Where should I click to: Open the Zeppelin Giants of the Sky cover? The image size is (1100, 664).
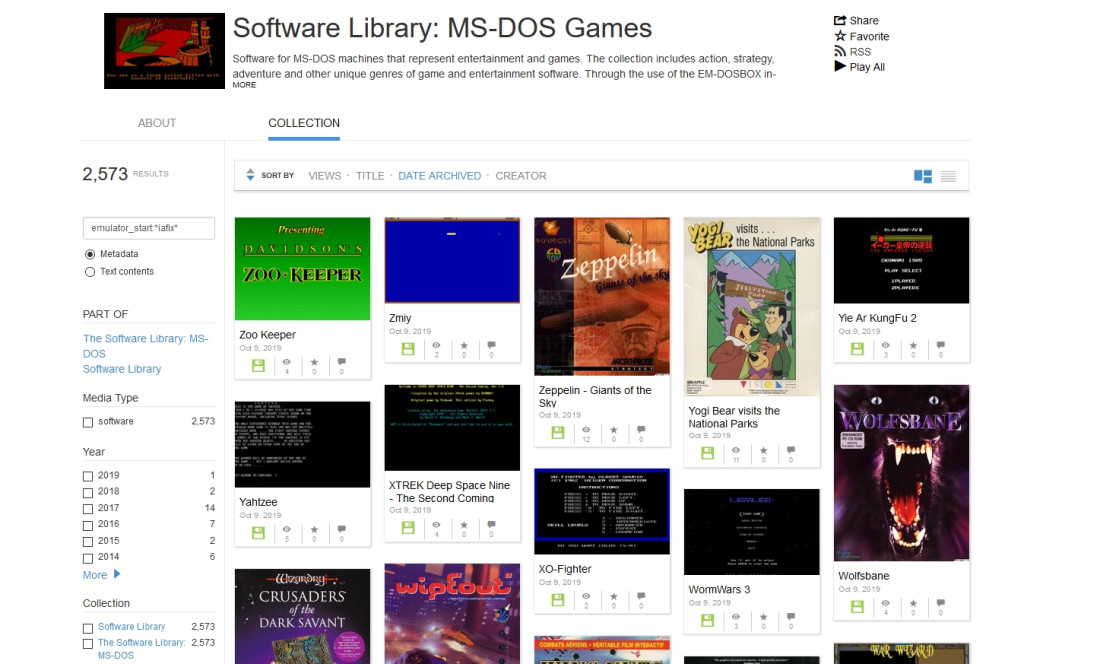coord(602,296)
